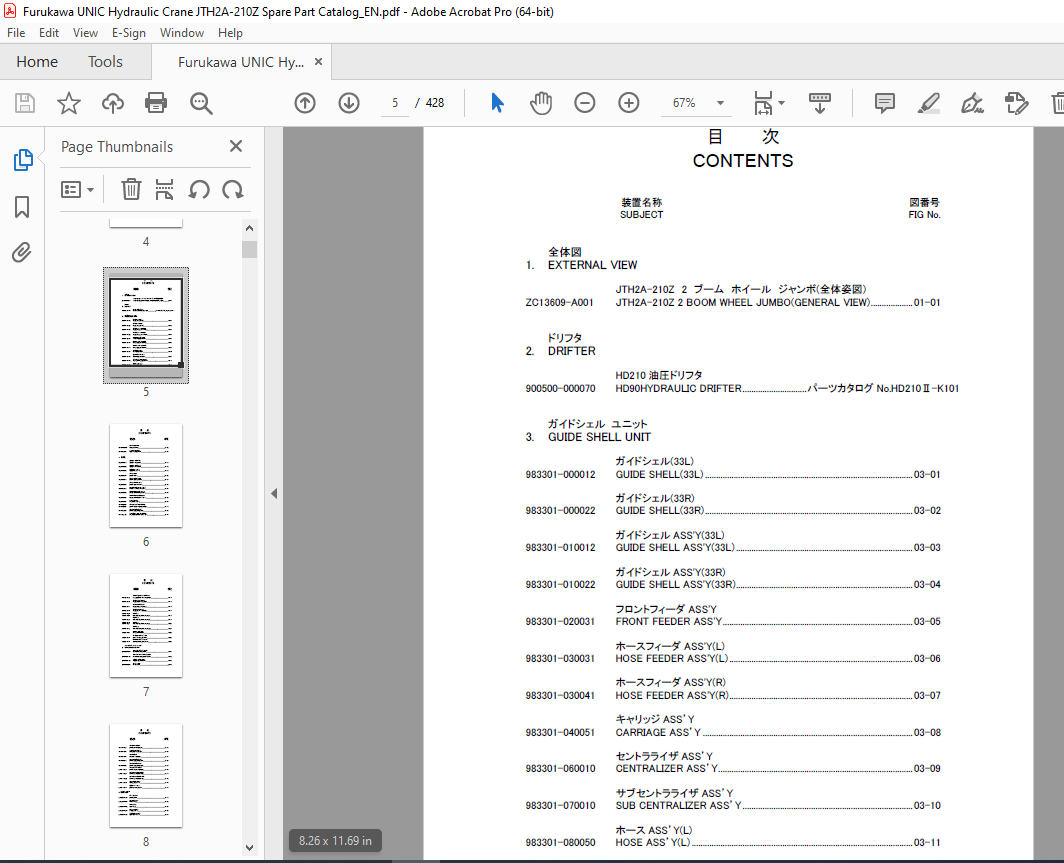1064x863 pixels.
Task: Close the Page Thumbnails panel
Action: click(236, 146)
